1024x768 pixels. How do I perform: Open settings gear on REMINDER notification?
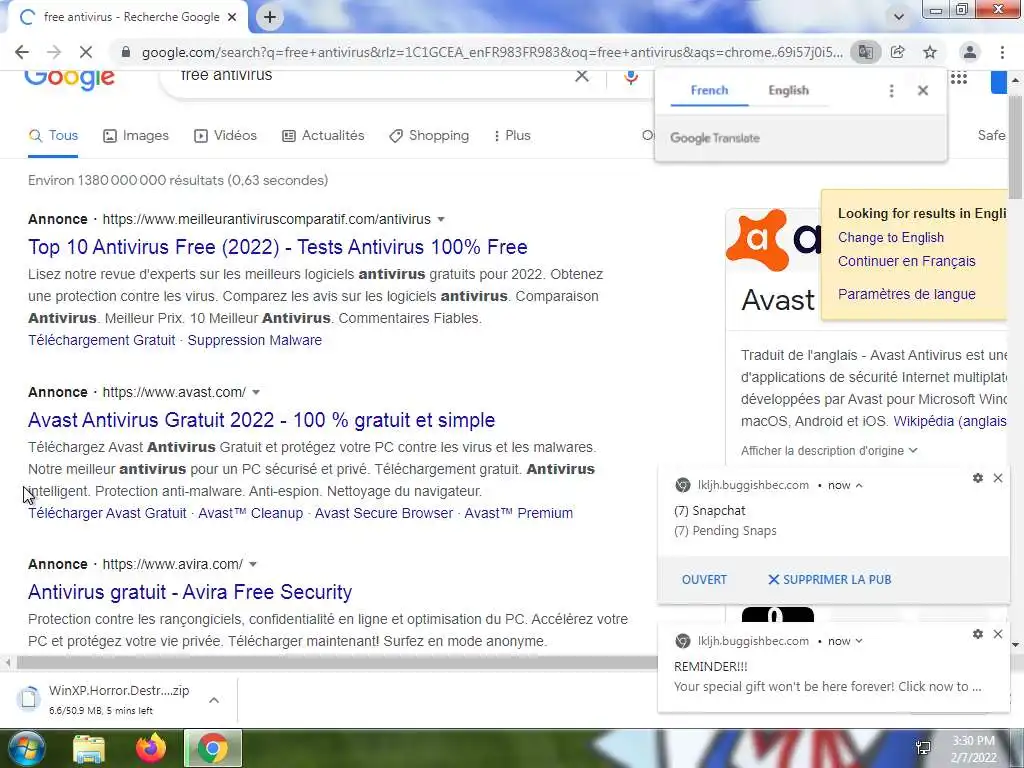coord(978,634)
